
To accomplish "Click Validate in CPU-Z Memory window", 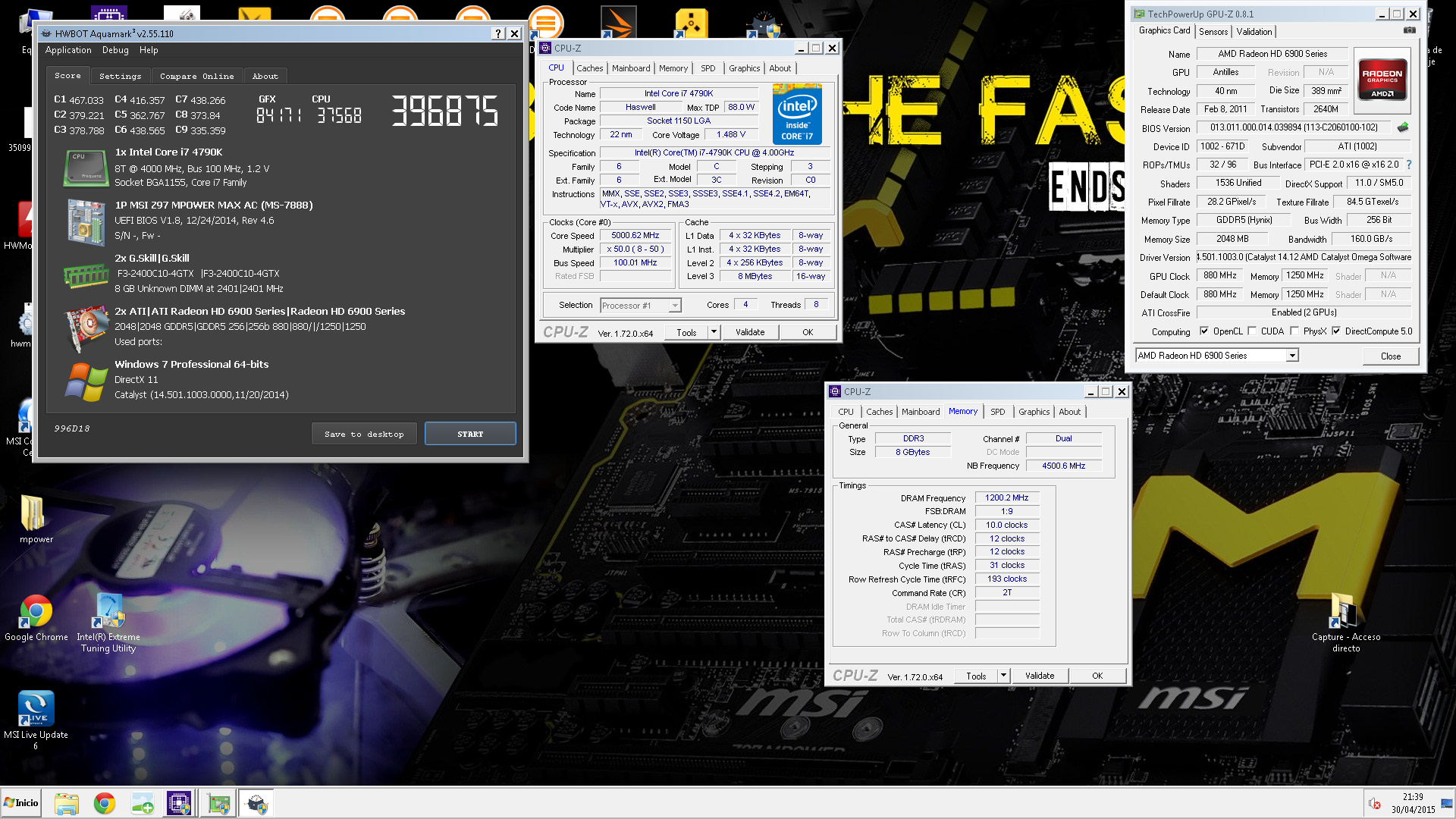I will tap(1040, 676).
